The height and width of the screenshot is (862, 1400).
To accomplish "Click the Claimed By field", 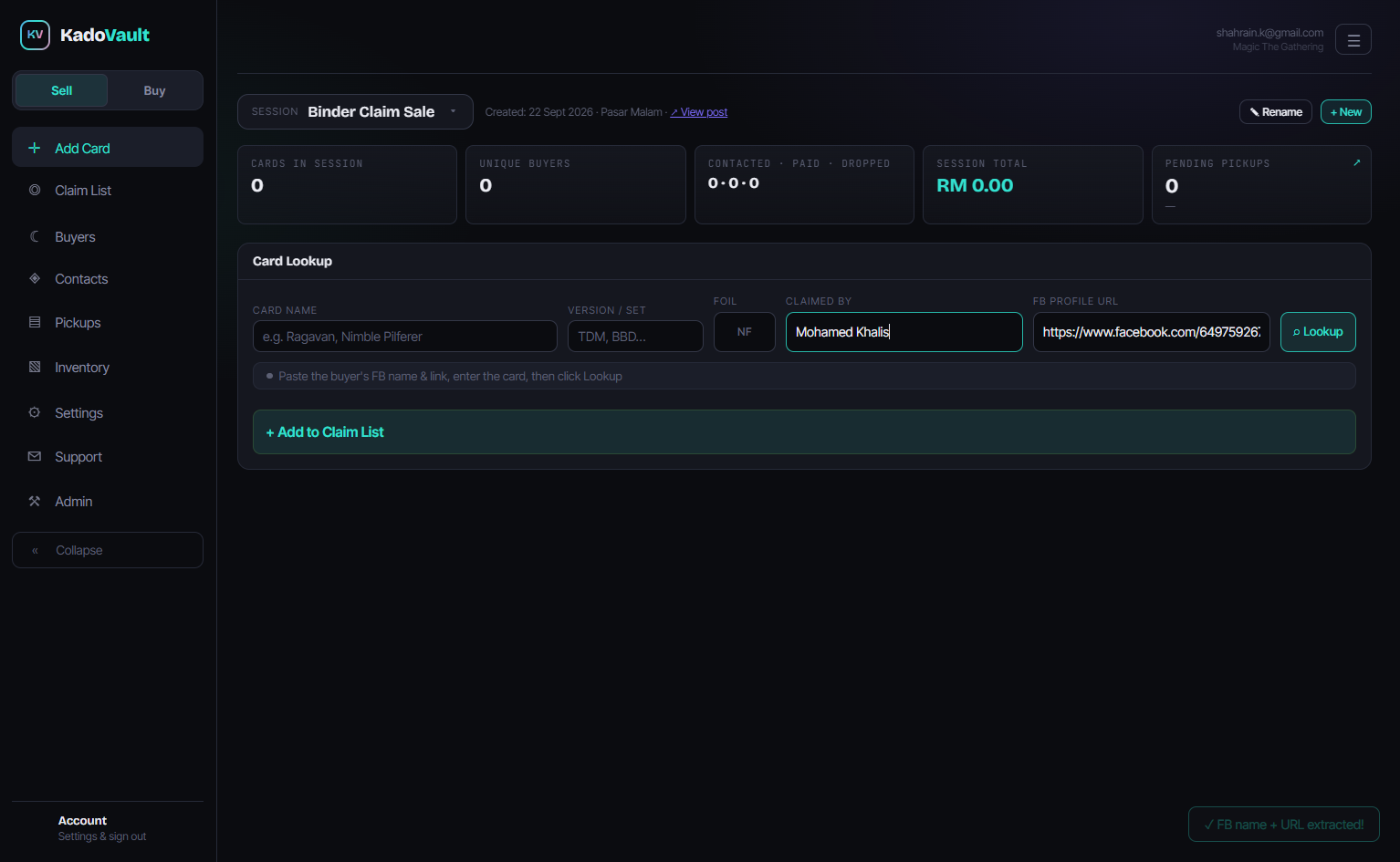I will pos(904,332).
